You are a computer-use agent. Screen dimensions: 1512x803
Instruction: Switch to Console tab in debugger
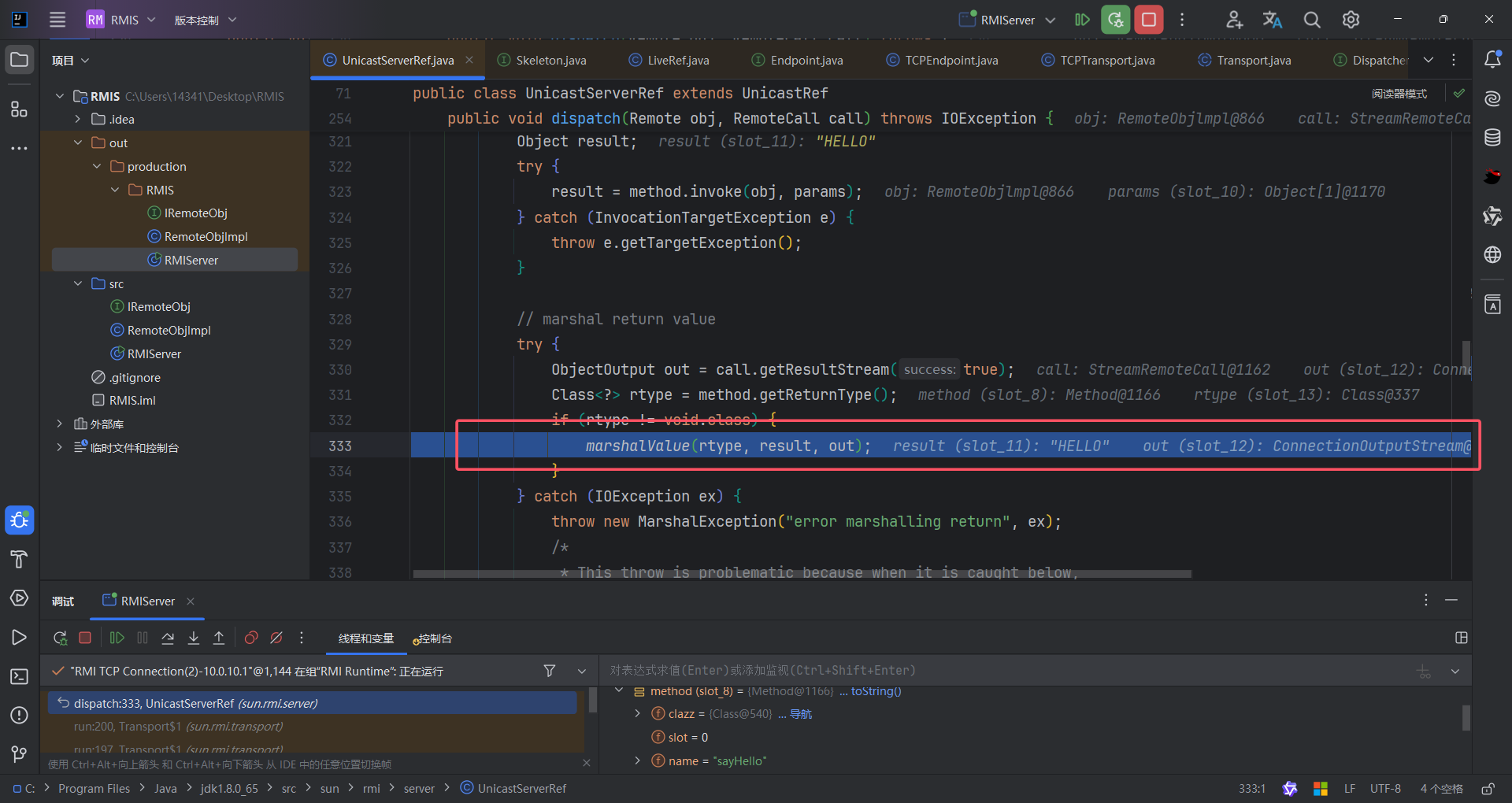(432, 638)
